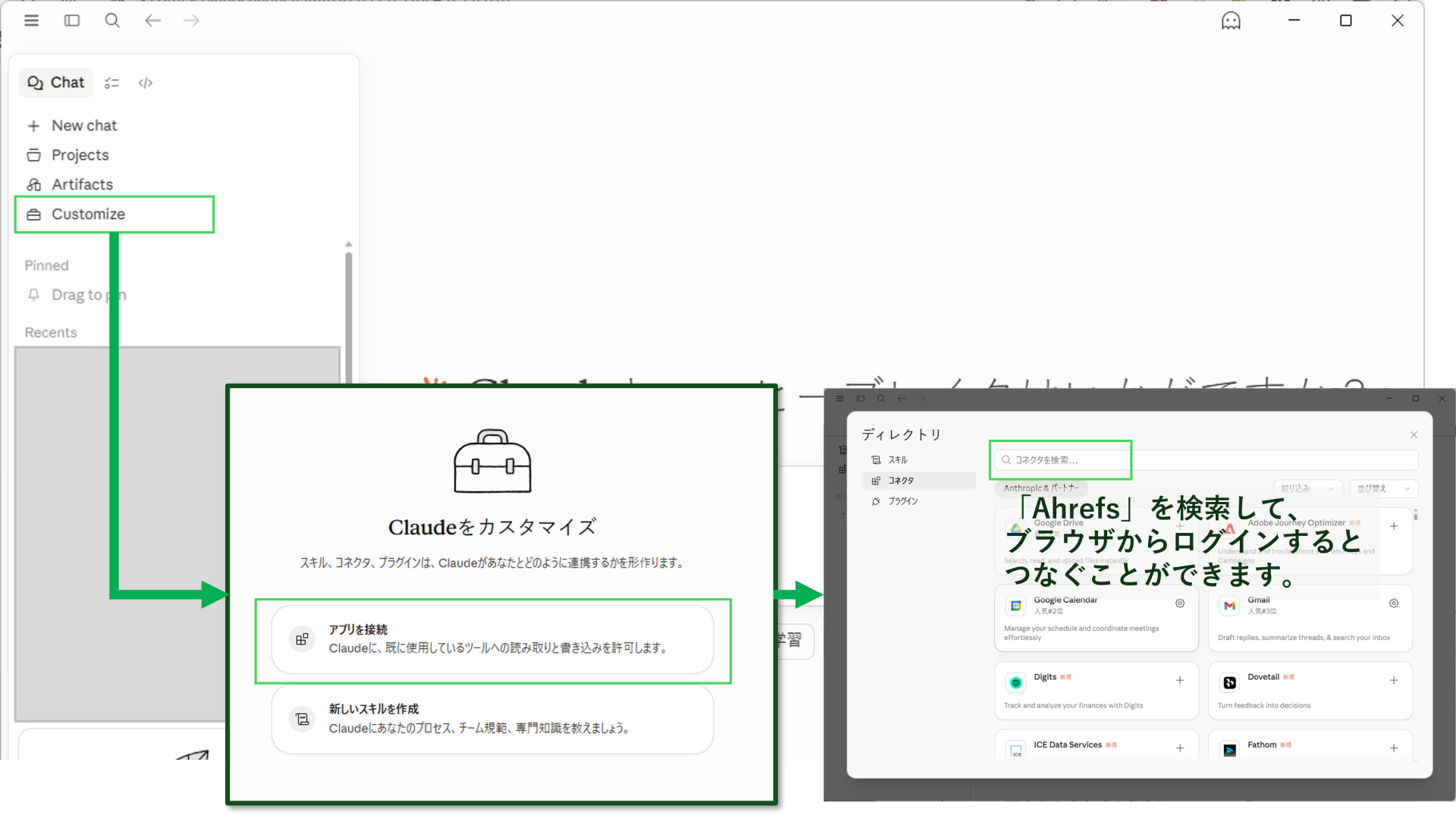Open the ghost incognito chat icon
Screen dimensions: 1456x815
point(1231,20)
